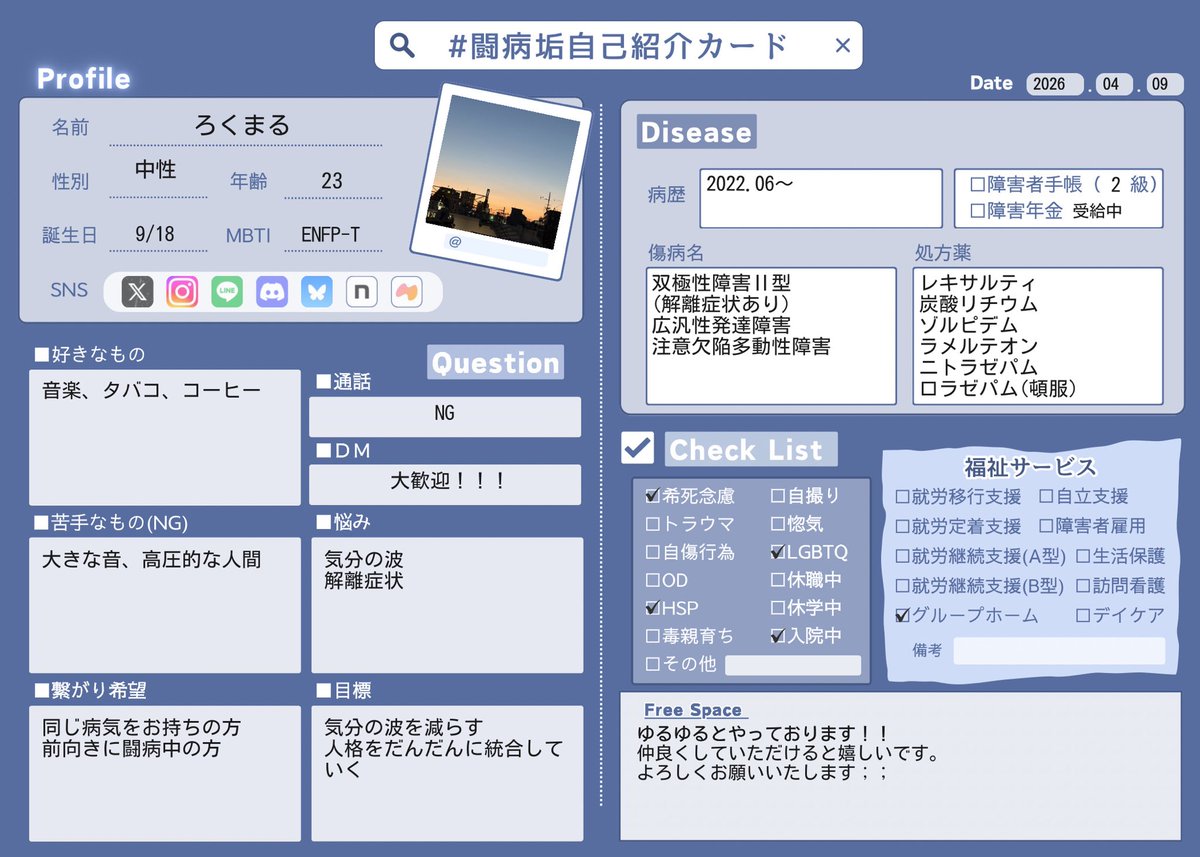This screenshot has width=1200, height=857.
Task: Open the Discord SNS icon
Action: pos(272,291)
